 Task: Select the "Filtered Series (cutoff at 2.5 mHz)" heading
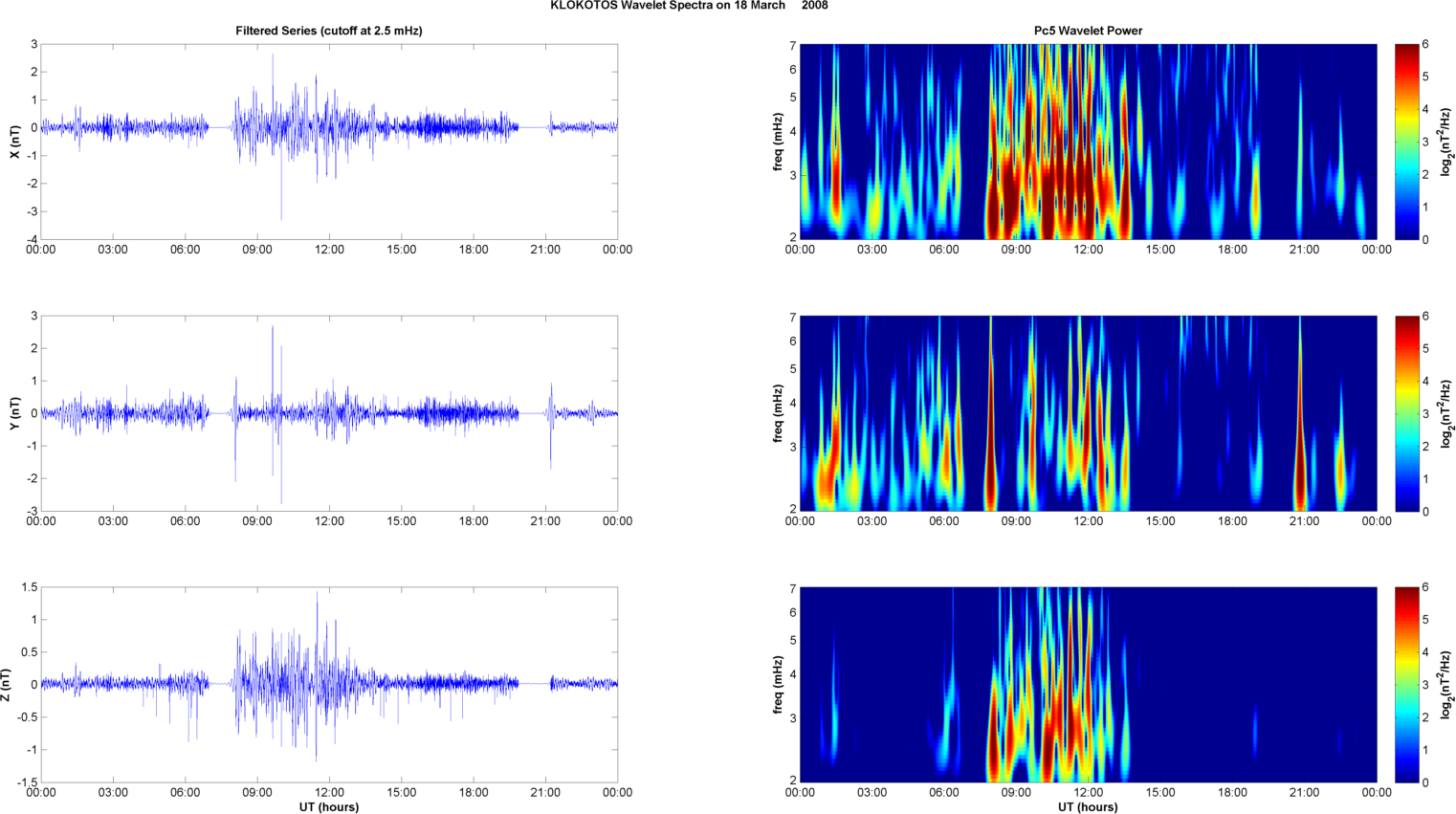pyautogui.click(x=329, y=31)
